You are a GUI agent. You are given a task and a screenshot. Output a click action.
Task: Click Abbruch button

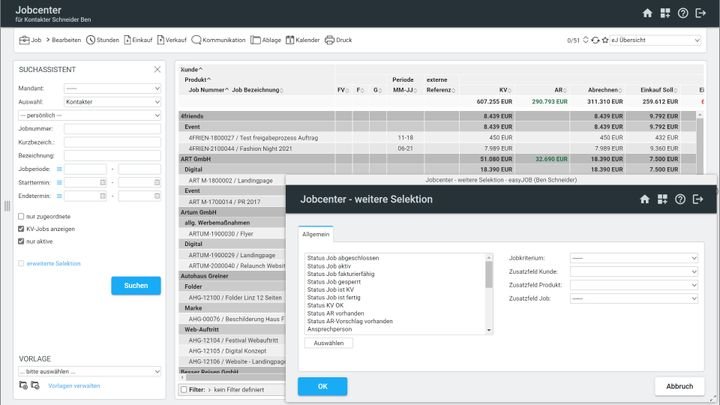click(x=680, y=387)
